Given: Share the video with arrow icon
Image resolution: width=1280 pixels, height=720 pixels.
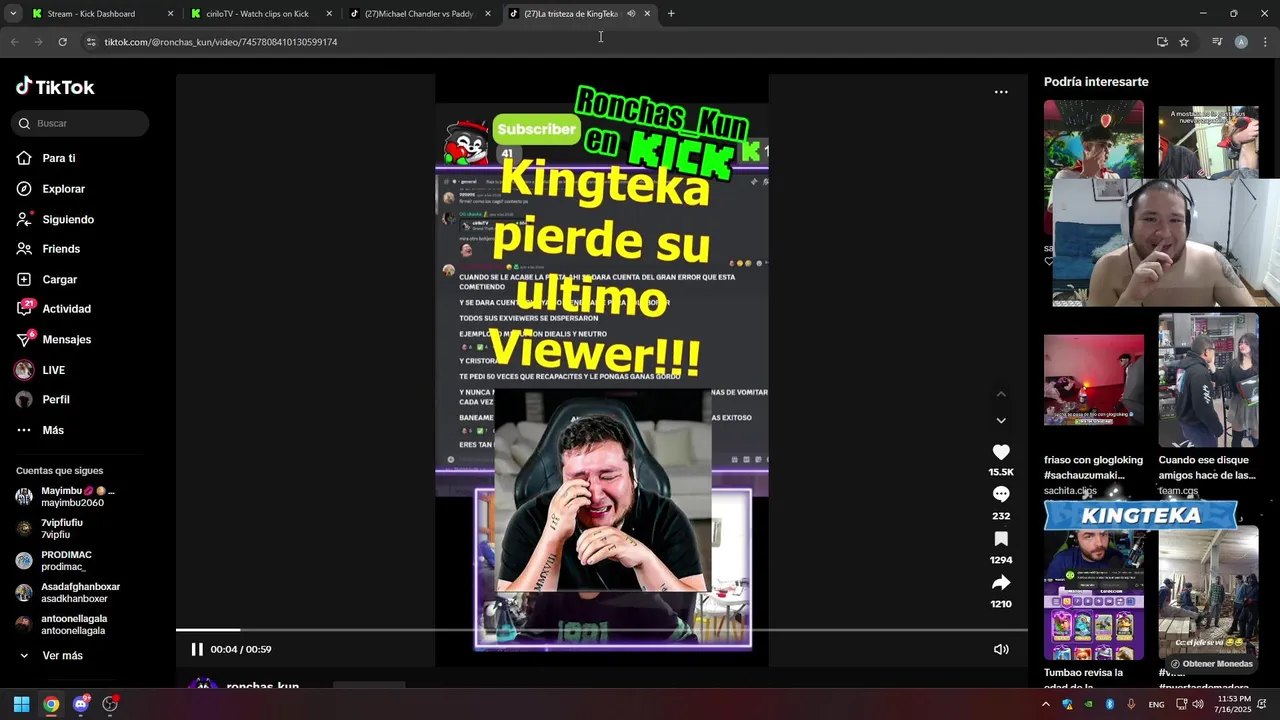Looking at the screenshot, I should tap(1001, 583).
